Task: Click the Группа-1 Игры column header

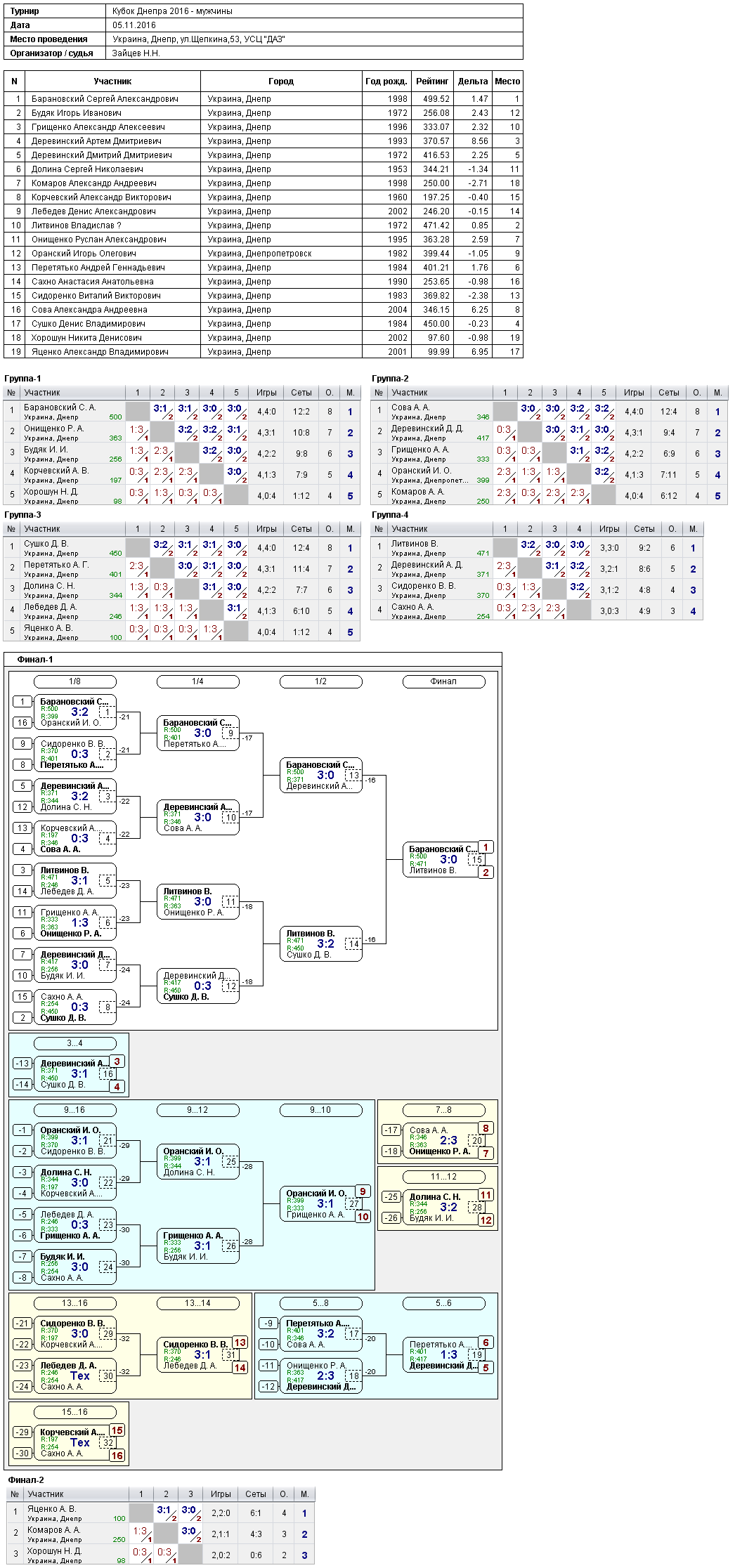Action: click(x=266, y=393)
